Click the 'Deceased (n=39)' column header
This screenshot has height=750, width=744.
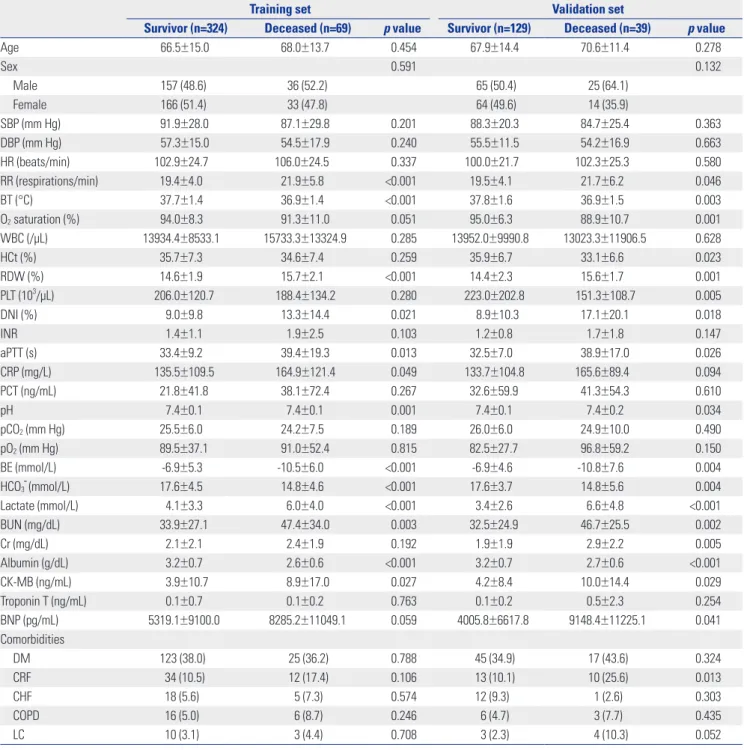pos(607,28)
